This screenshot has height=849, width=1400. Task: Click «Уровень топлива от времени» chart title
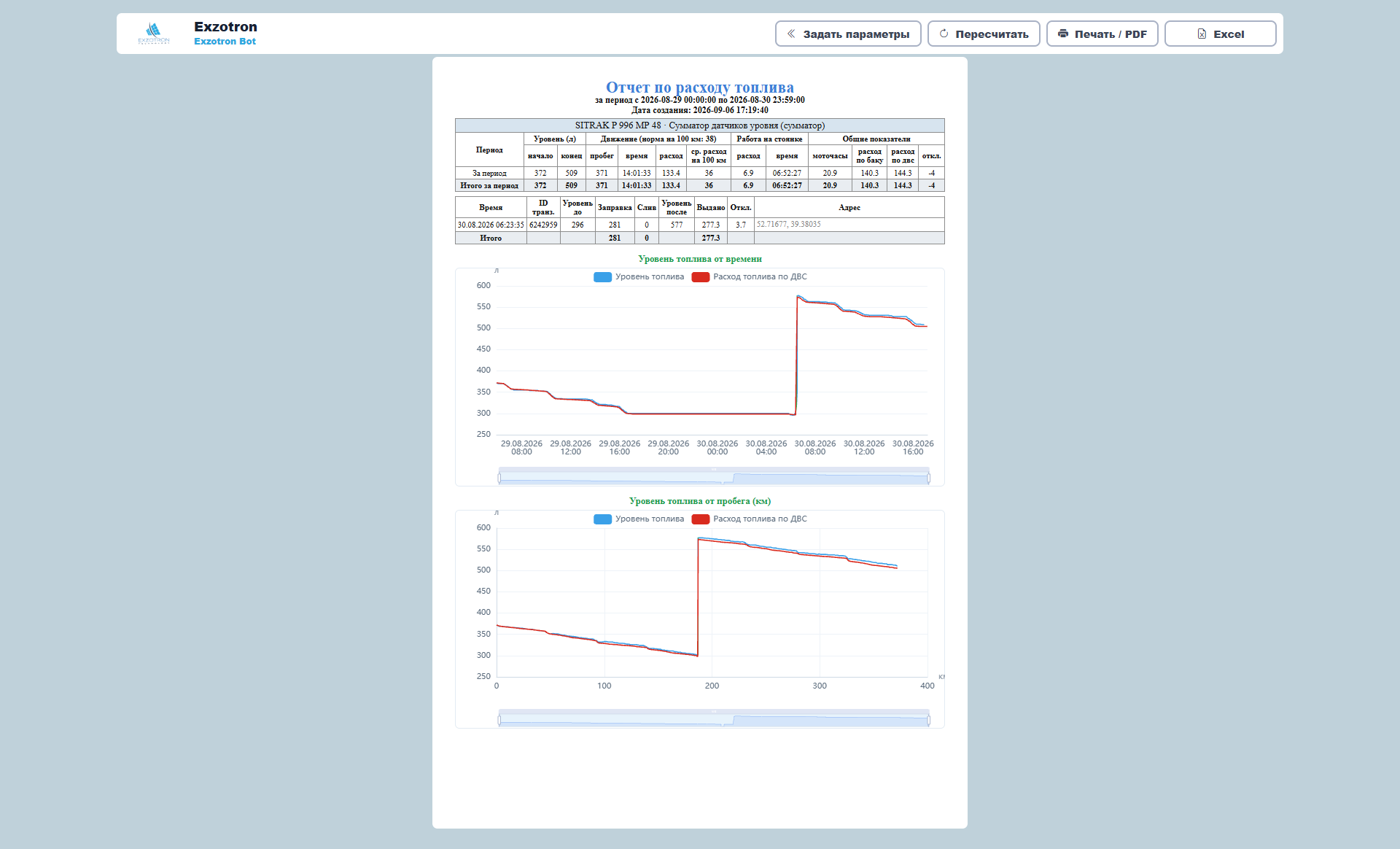[x=700, y=259]
